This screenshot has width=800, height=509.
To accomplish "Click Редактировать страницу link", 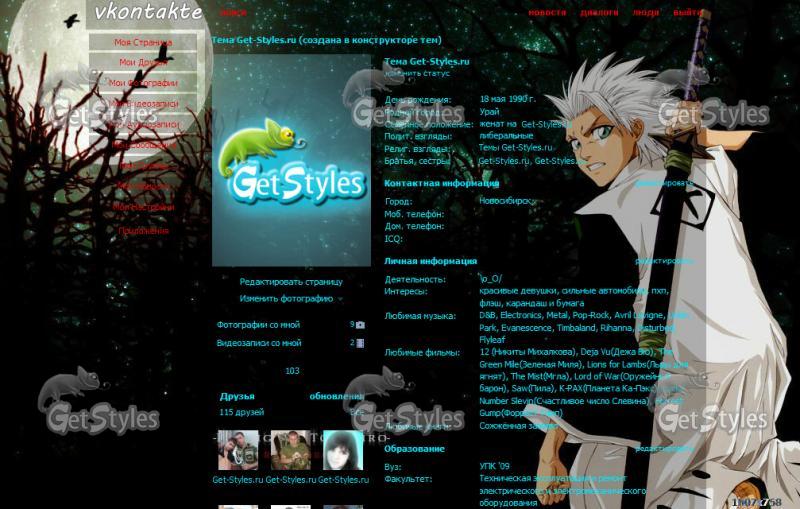I will pos(290,282).
